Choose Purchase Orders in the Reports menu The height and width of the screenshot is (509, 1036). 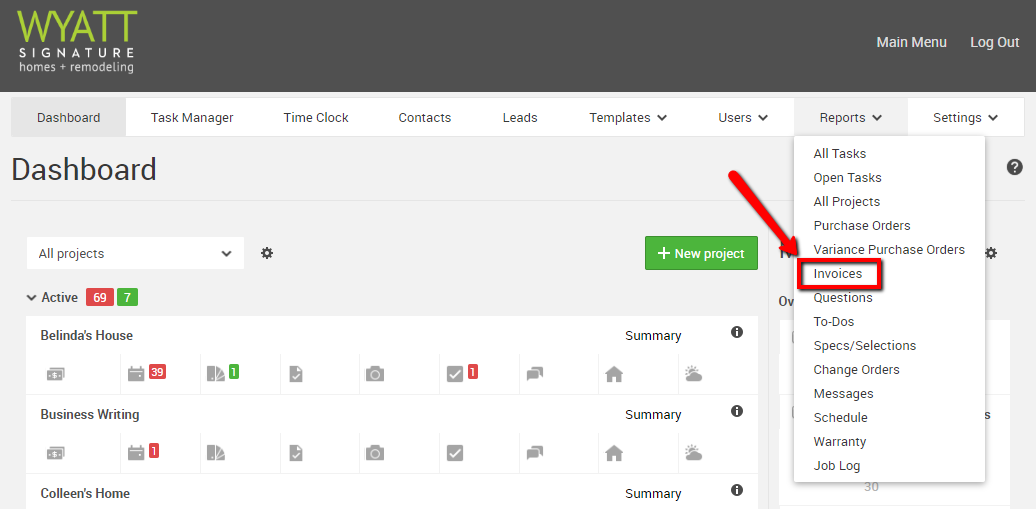(861, 226)
